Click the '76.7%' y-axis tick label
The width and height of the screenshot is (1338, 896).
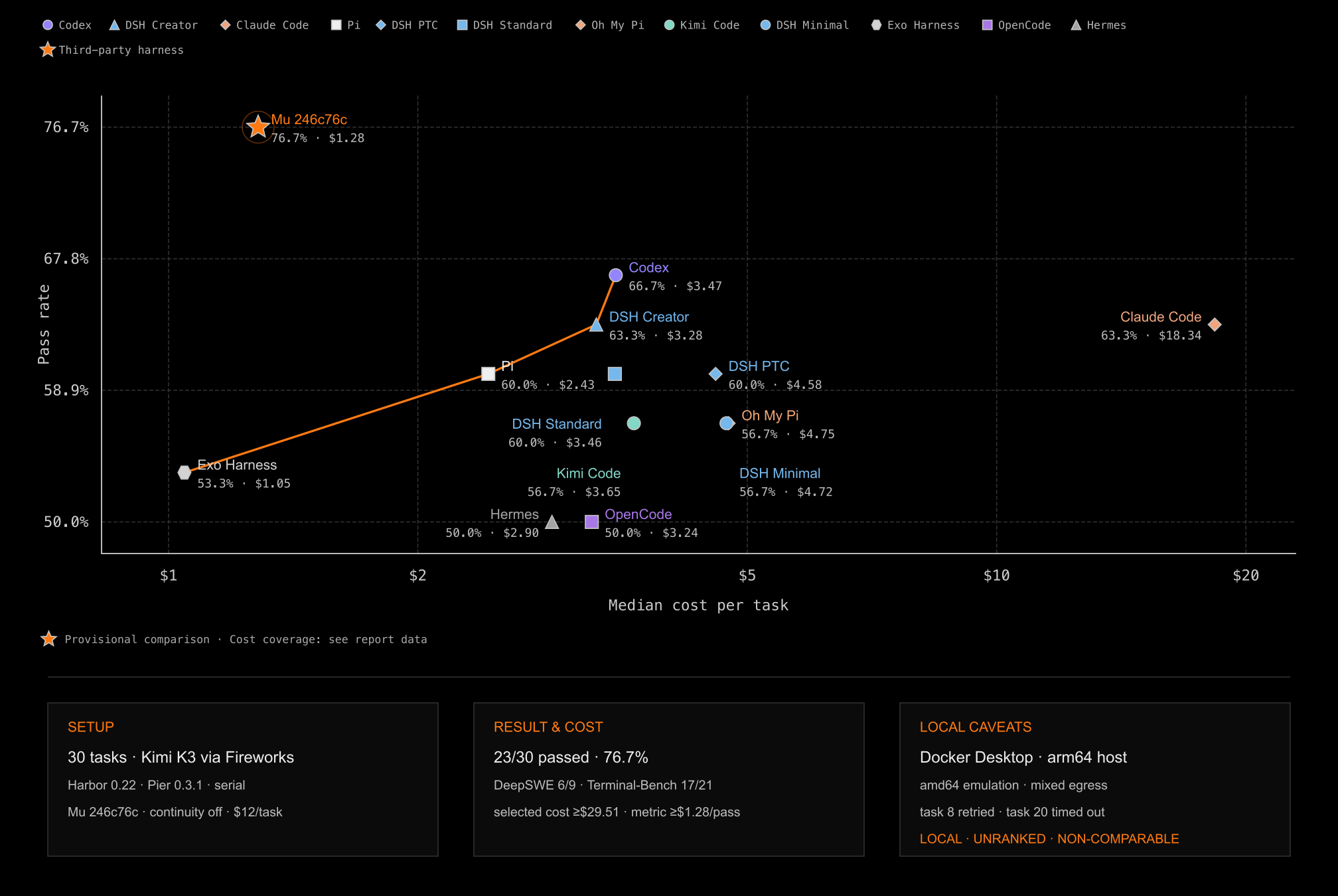(x=66, y=127)
